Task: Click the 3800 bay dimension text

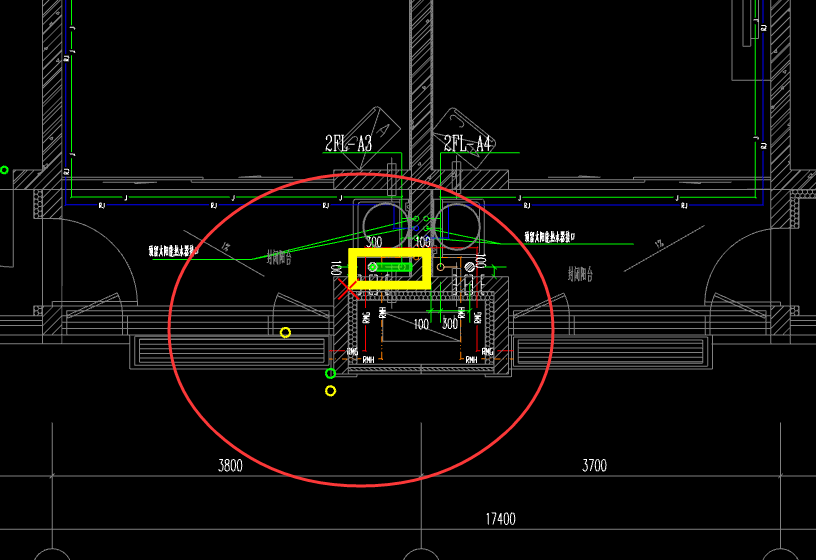Action: pos(230,465)
